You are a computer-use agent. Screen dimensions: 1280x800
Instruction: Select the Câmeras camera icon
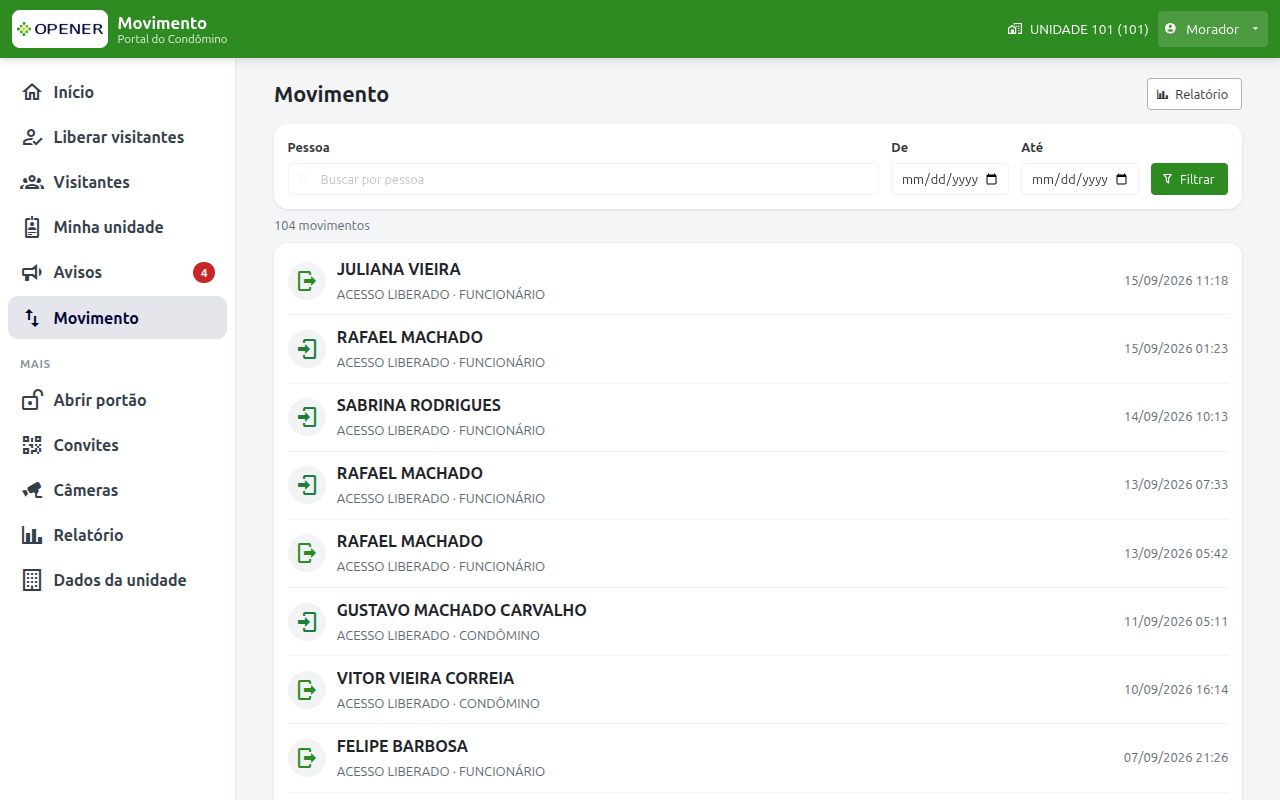(32, 490)
